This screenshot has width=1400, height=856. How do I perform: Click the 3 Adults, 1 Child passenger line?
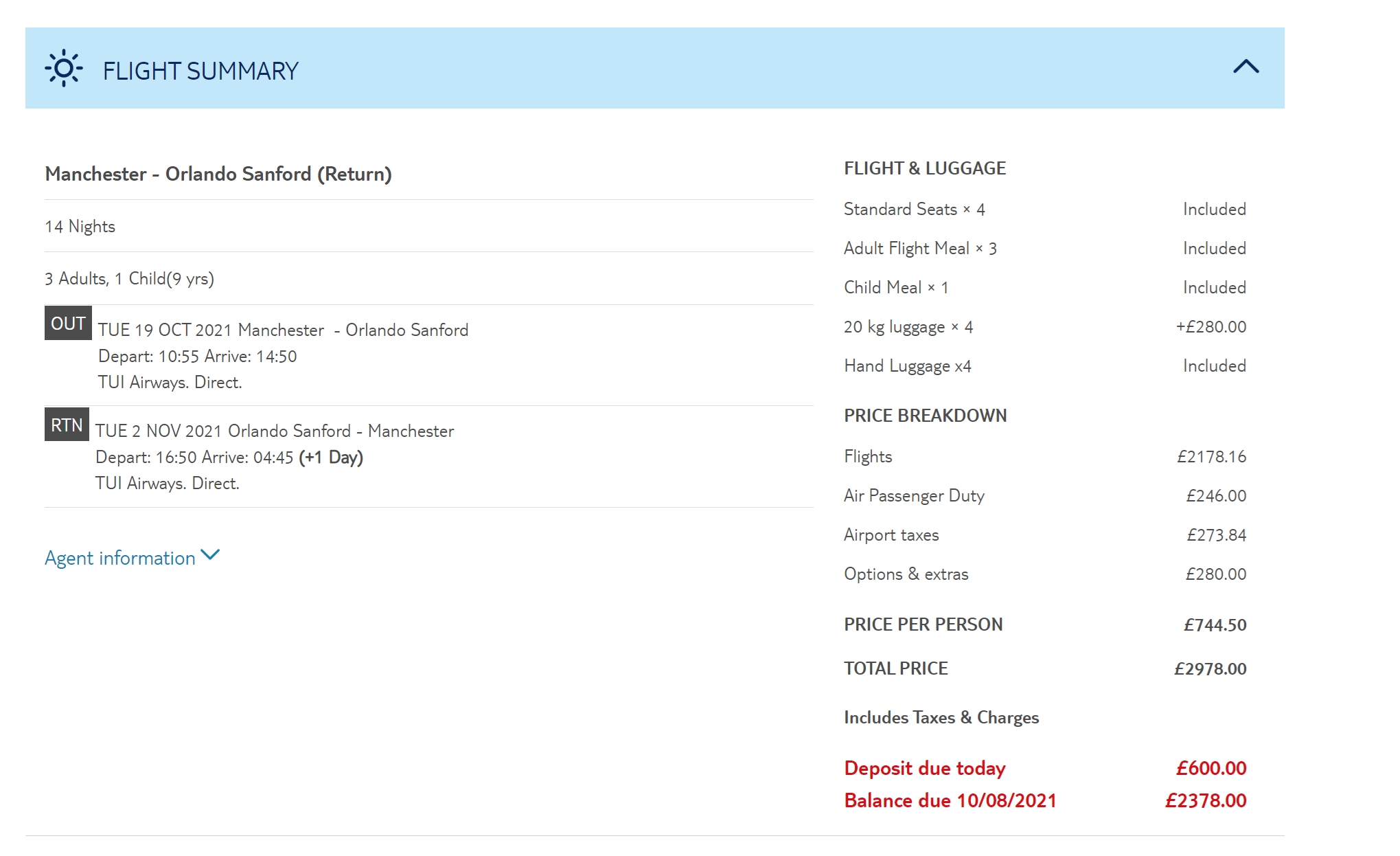(130, 279)
